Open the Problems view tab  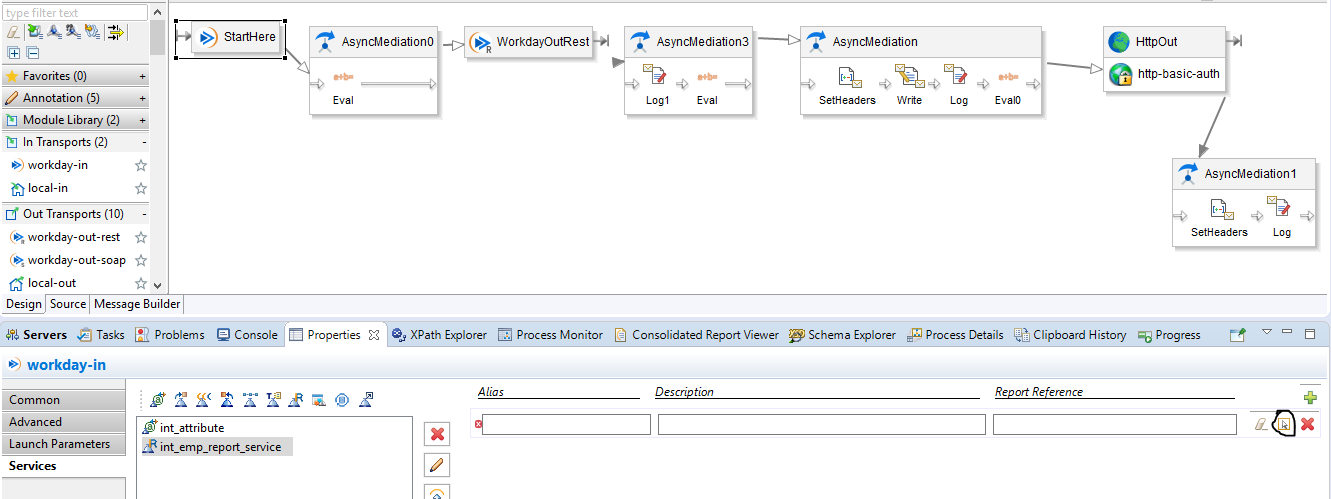pos(170,335)
